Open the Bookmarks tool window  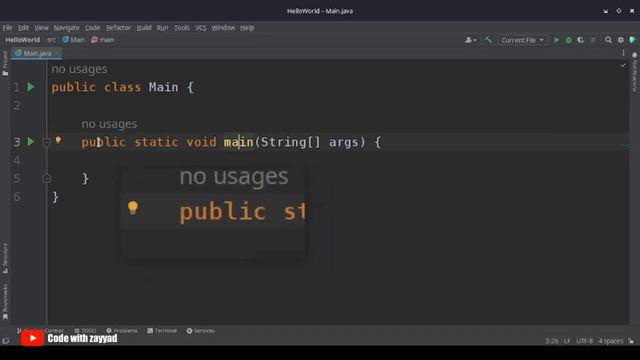coord(5,302)
